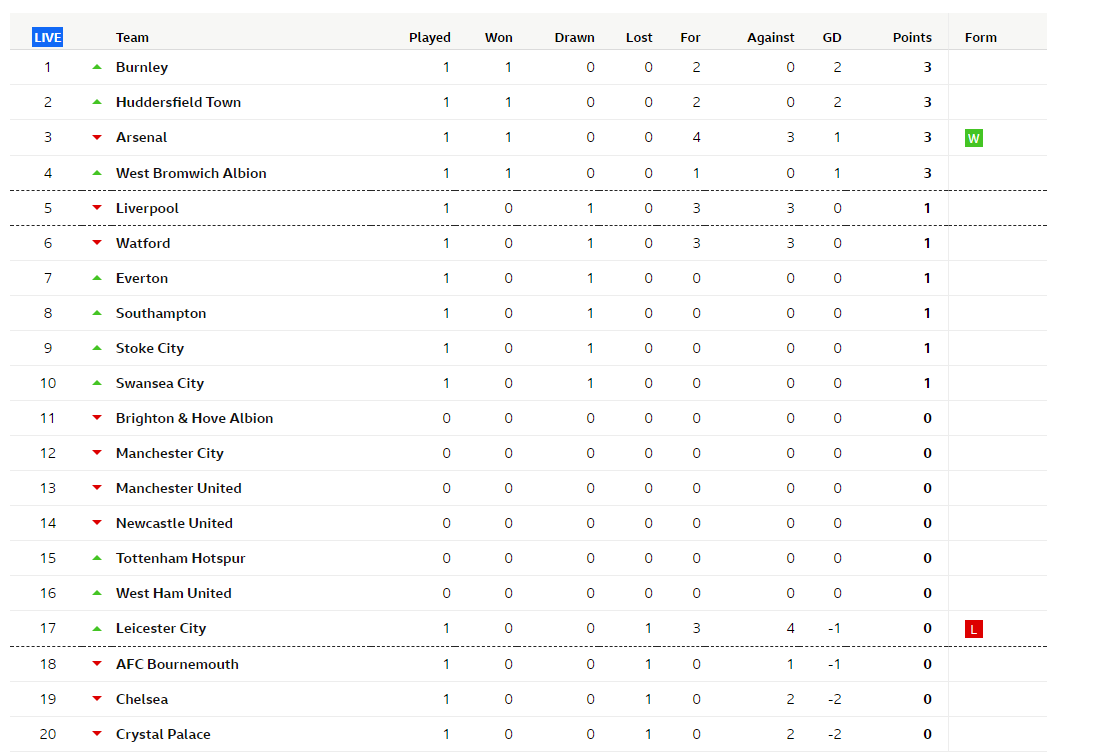Click the red down arrow beside Arsenal

pyautogui.click(x=97, y=137)
